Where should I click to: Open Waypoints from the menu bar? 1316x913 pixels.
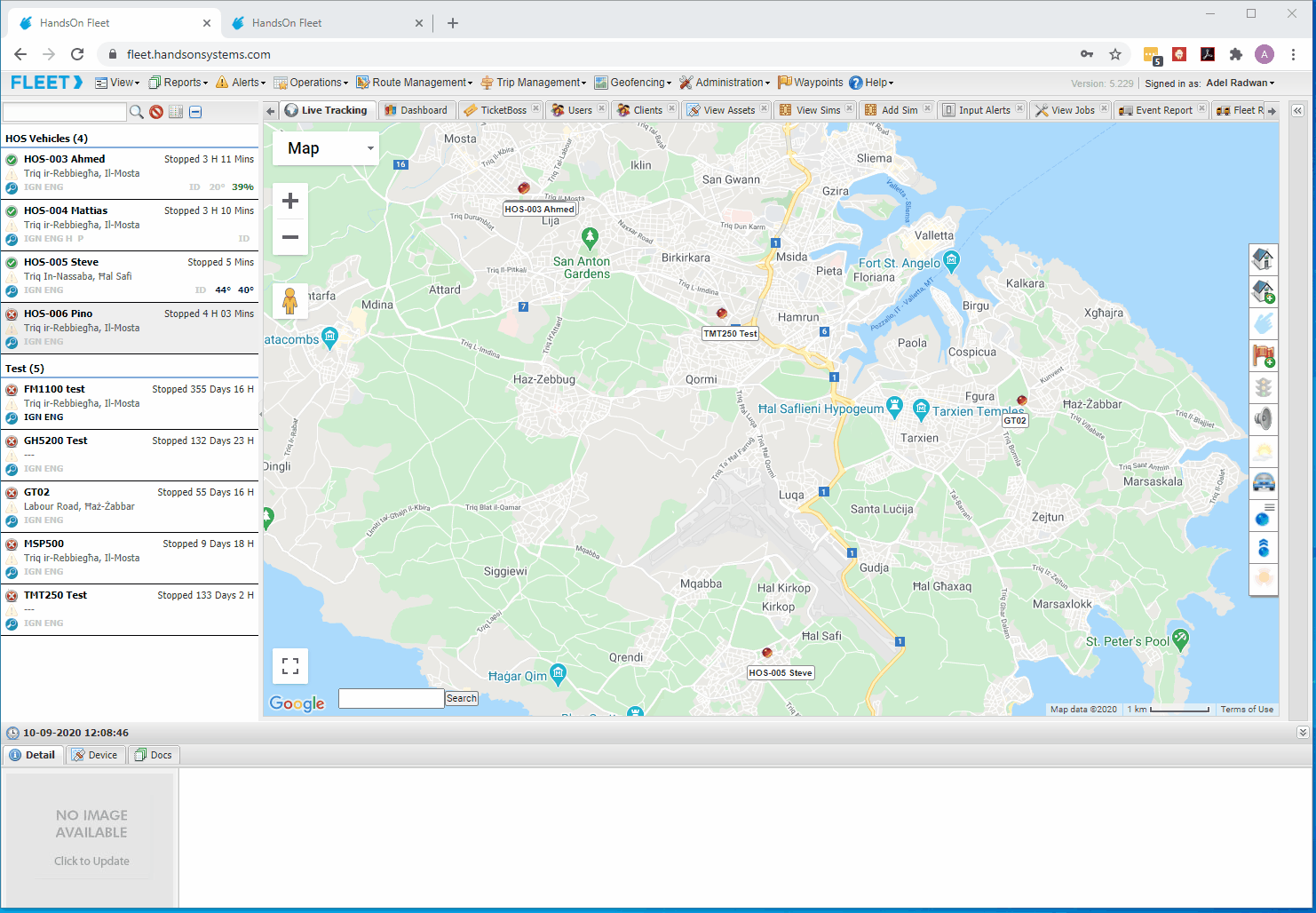click(x=811, y=83)
